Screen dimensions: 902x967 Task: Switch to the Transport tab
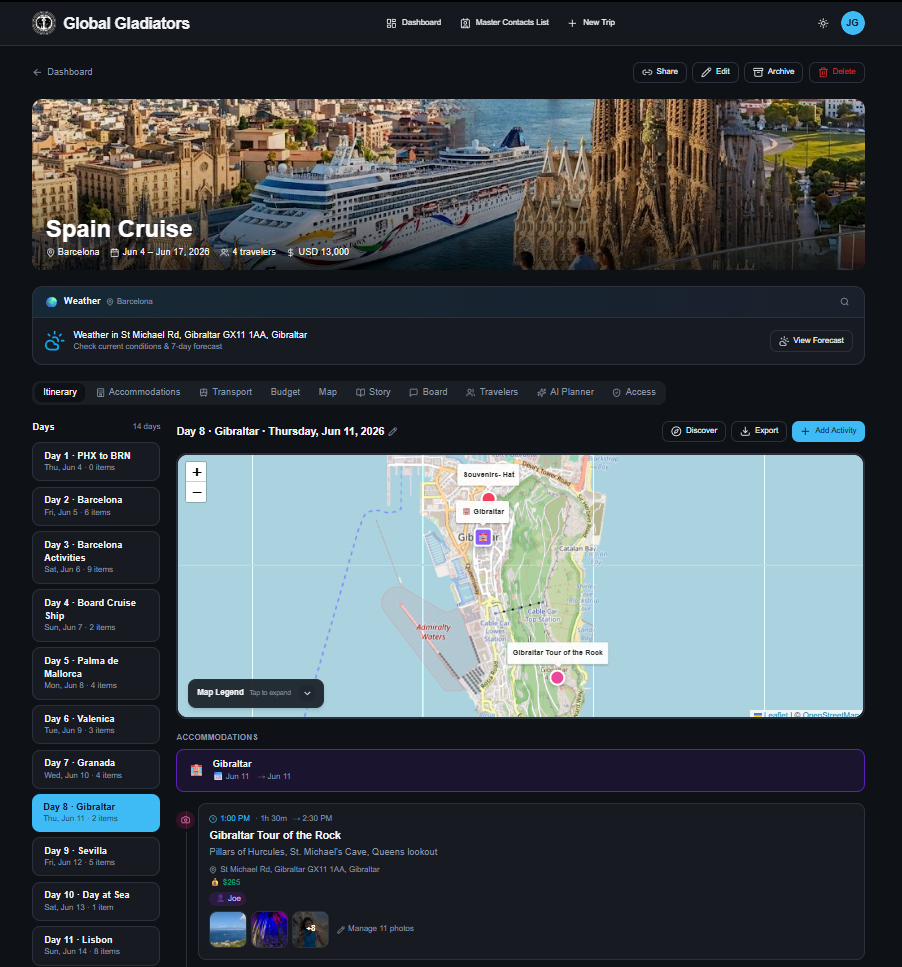(226, 392)
